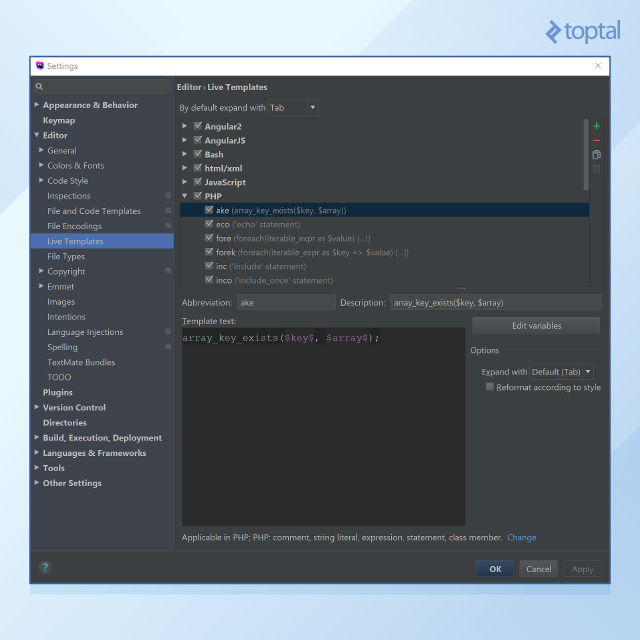Click project-level icon beside Copyright
The image size is (640, 640).
point(168,271)
